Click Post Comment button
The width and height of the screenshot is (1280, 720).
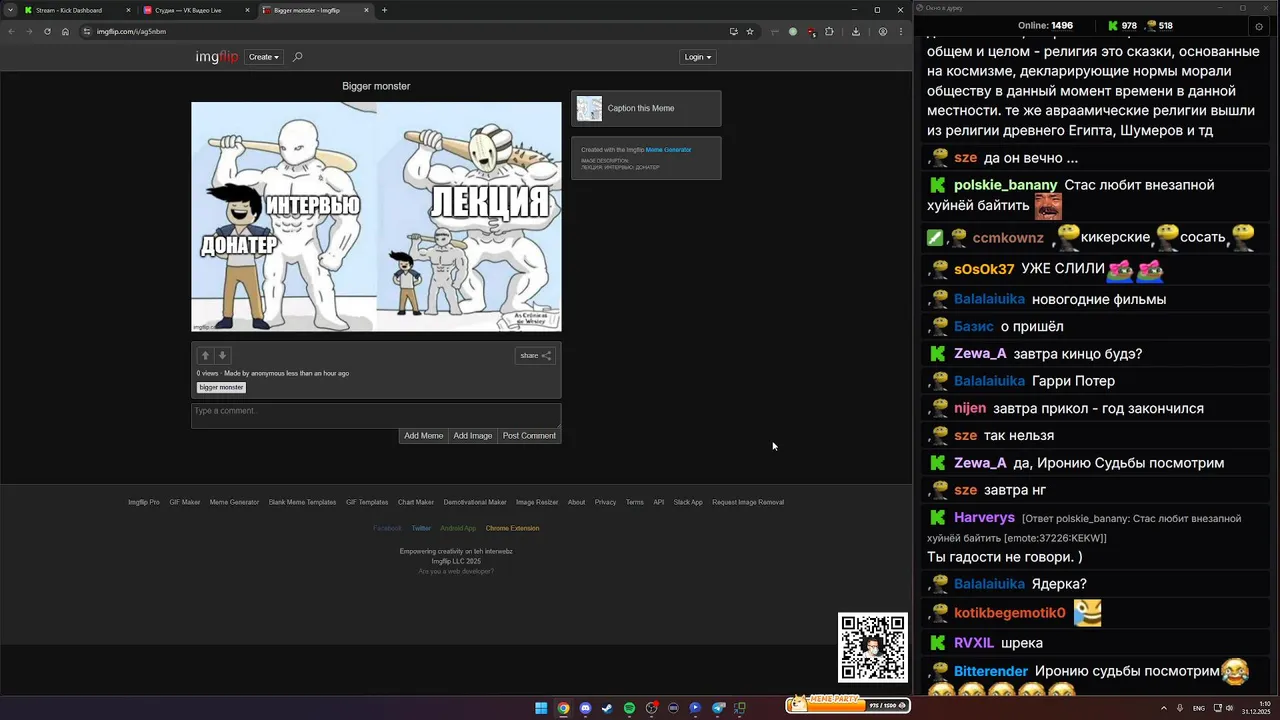pos(529,436)
